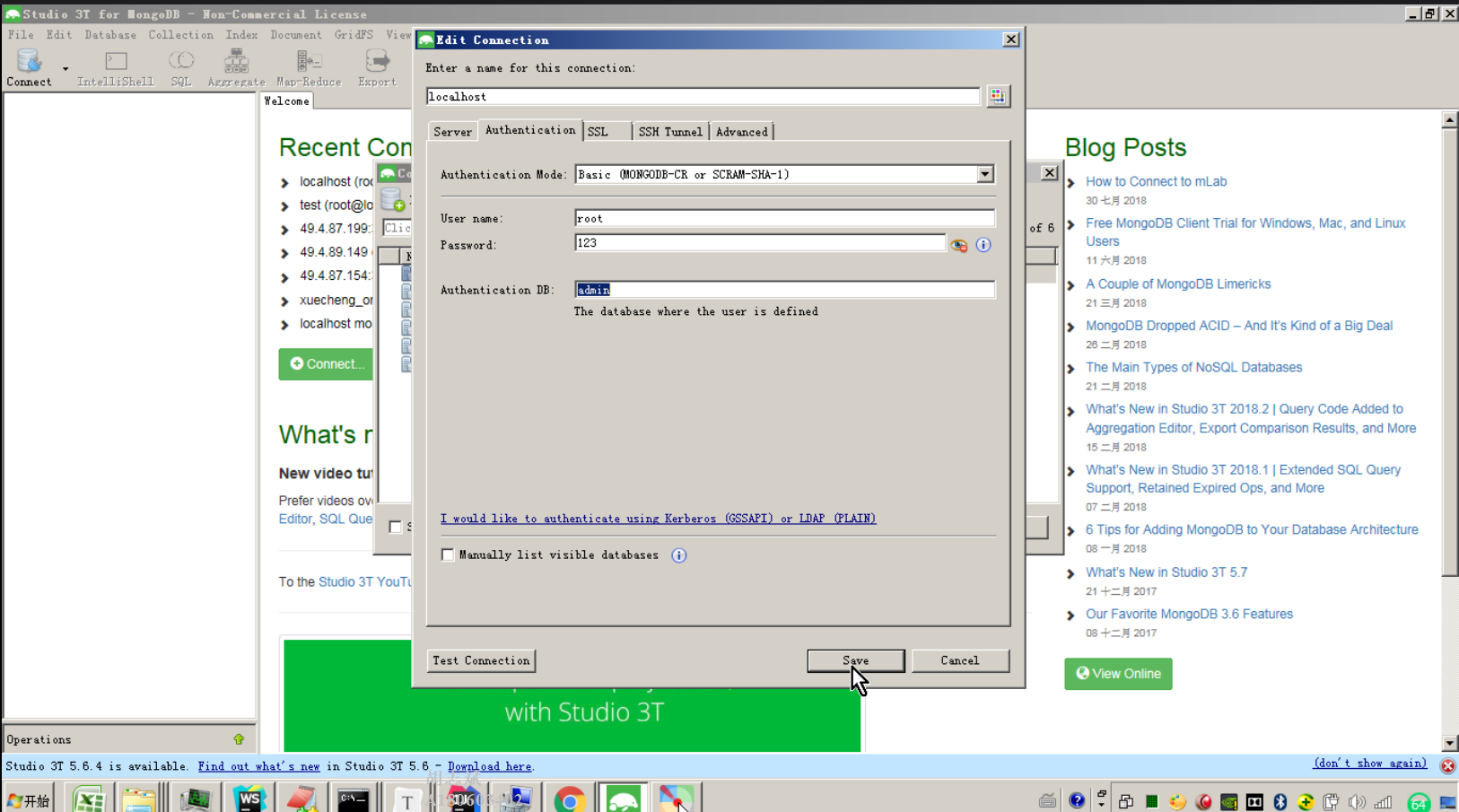The height and width of the screenshot is (812, 1459).
Task: Toggle Manually list visible databases checkbox
Action: point(448,554)
